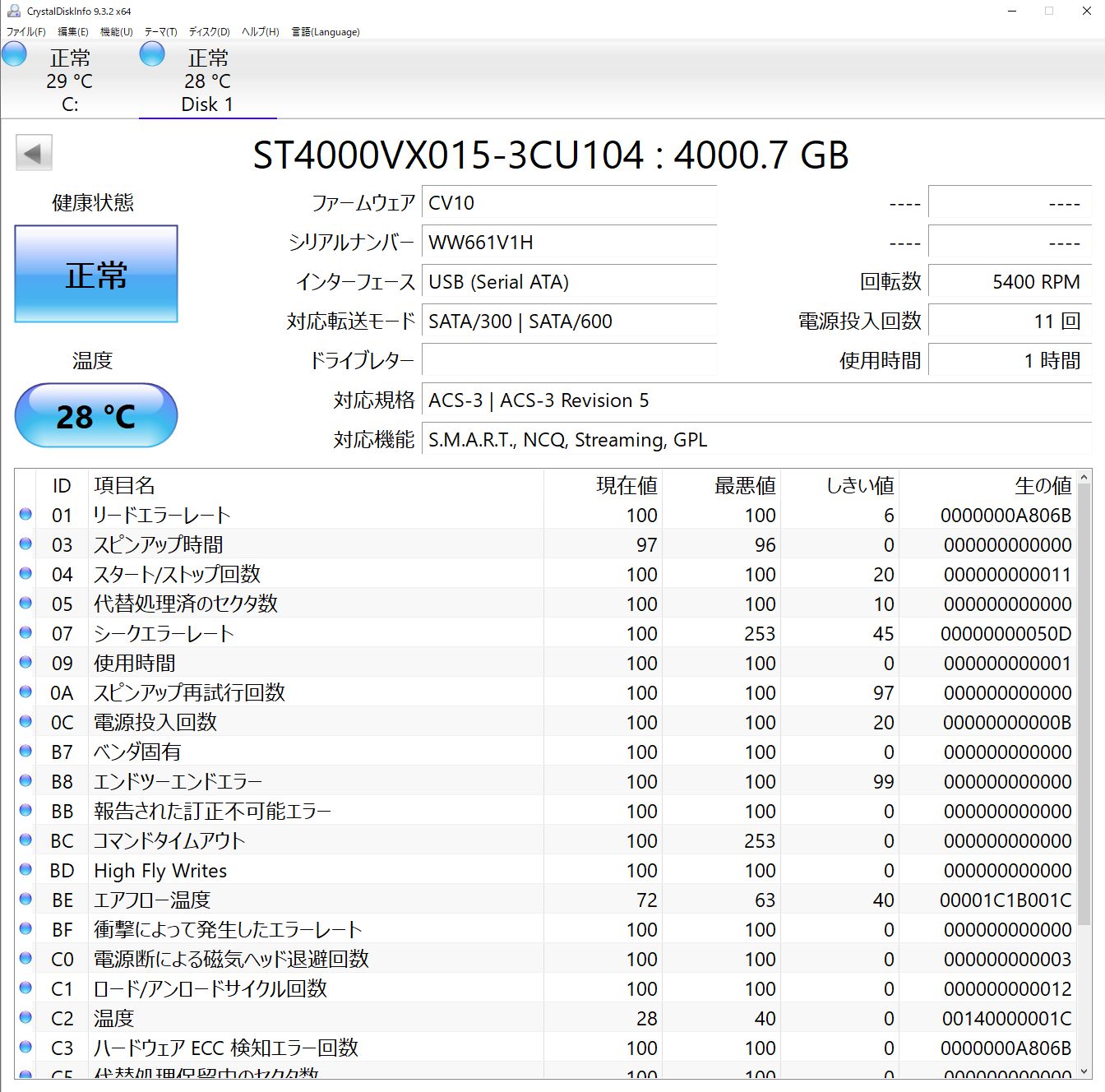Click the 正常 health status button
This screenshot has height=1092, width=1105.
[96, 274]
